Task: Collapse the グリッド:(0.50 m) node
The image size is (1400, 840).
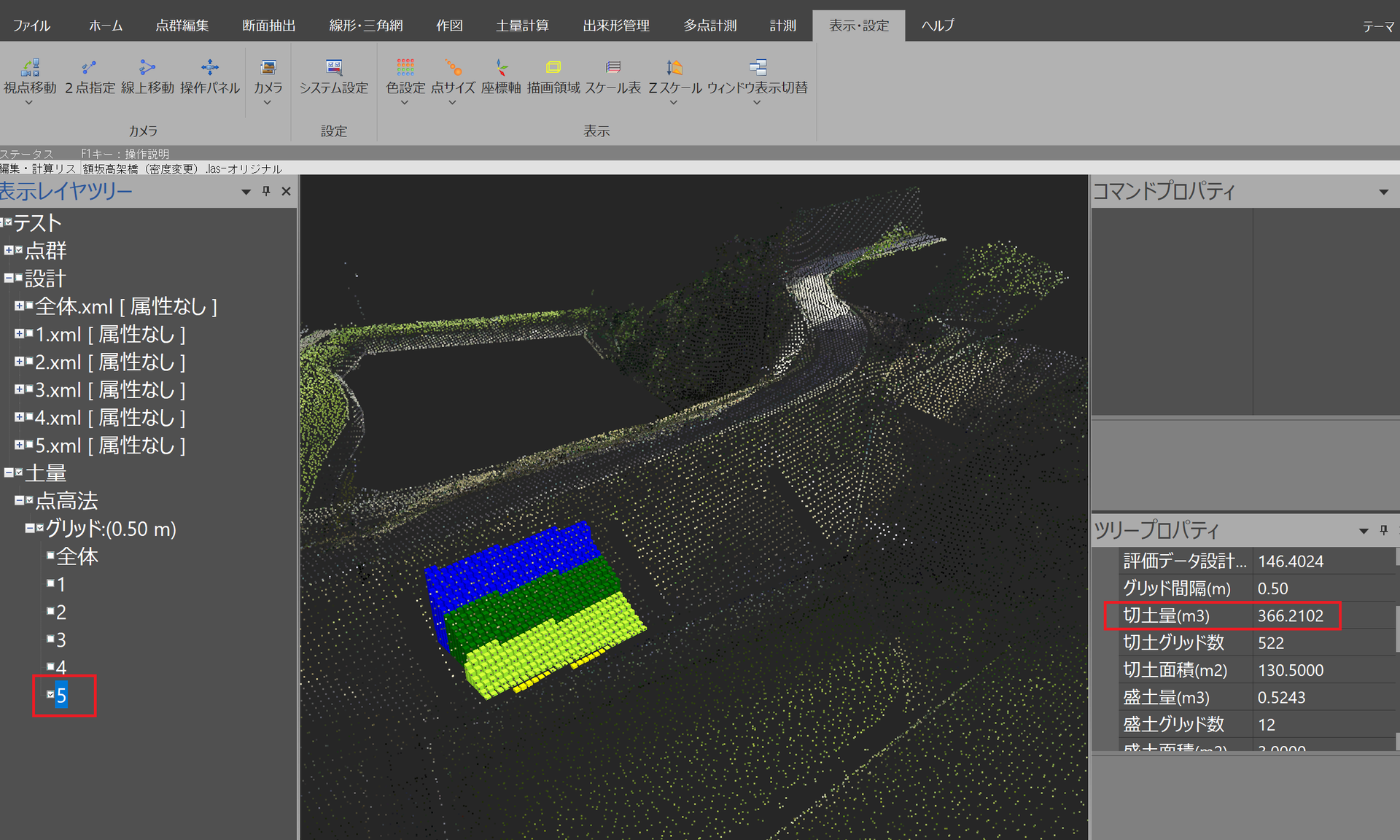Action: click(30, 528)
